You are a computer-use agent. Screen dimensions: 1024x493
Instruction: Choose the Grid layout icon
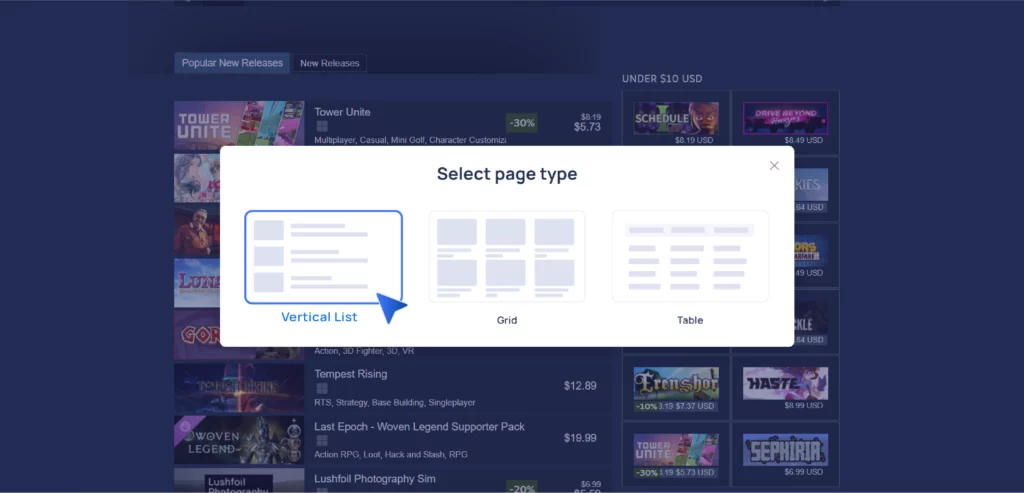[x=506, y=256]
